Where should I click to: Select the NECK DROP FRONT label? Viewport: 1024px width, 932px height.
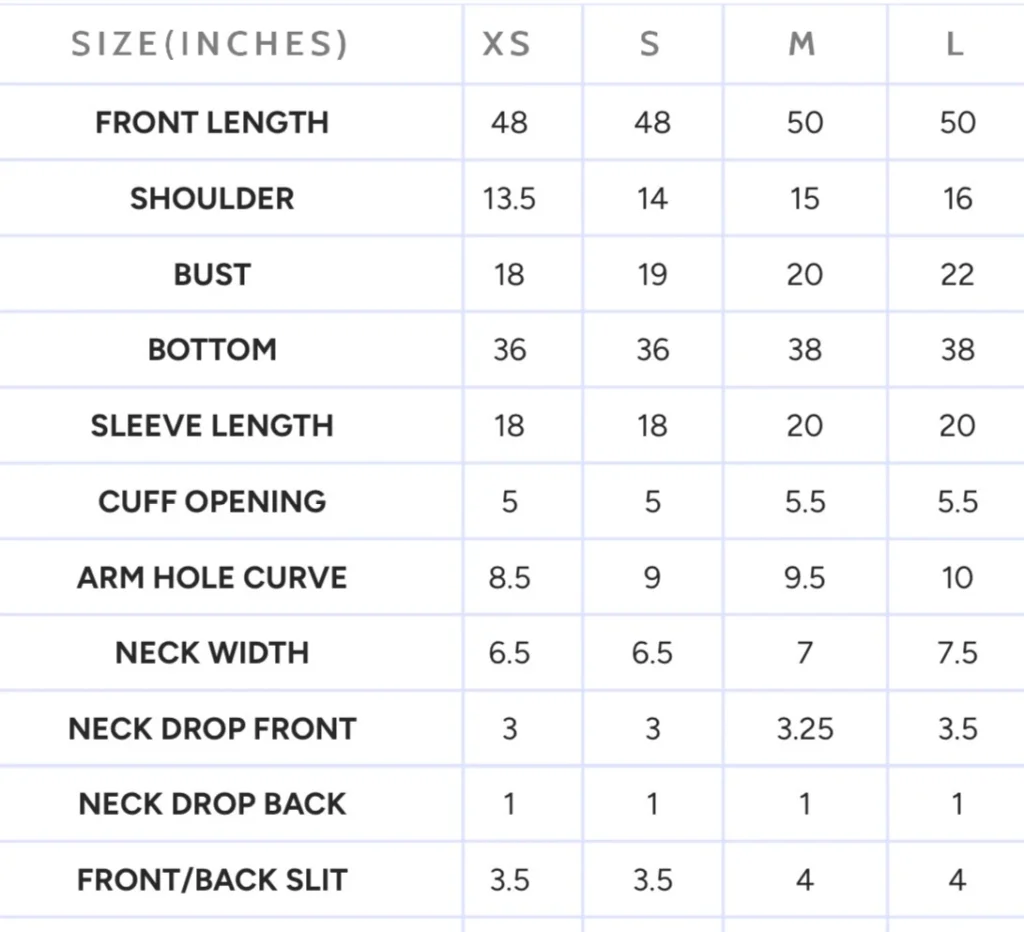click(x=212, y=729)
